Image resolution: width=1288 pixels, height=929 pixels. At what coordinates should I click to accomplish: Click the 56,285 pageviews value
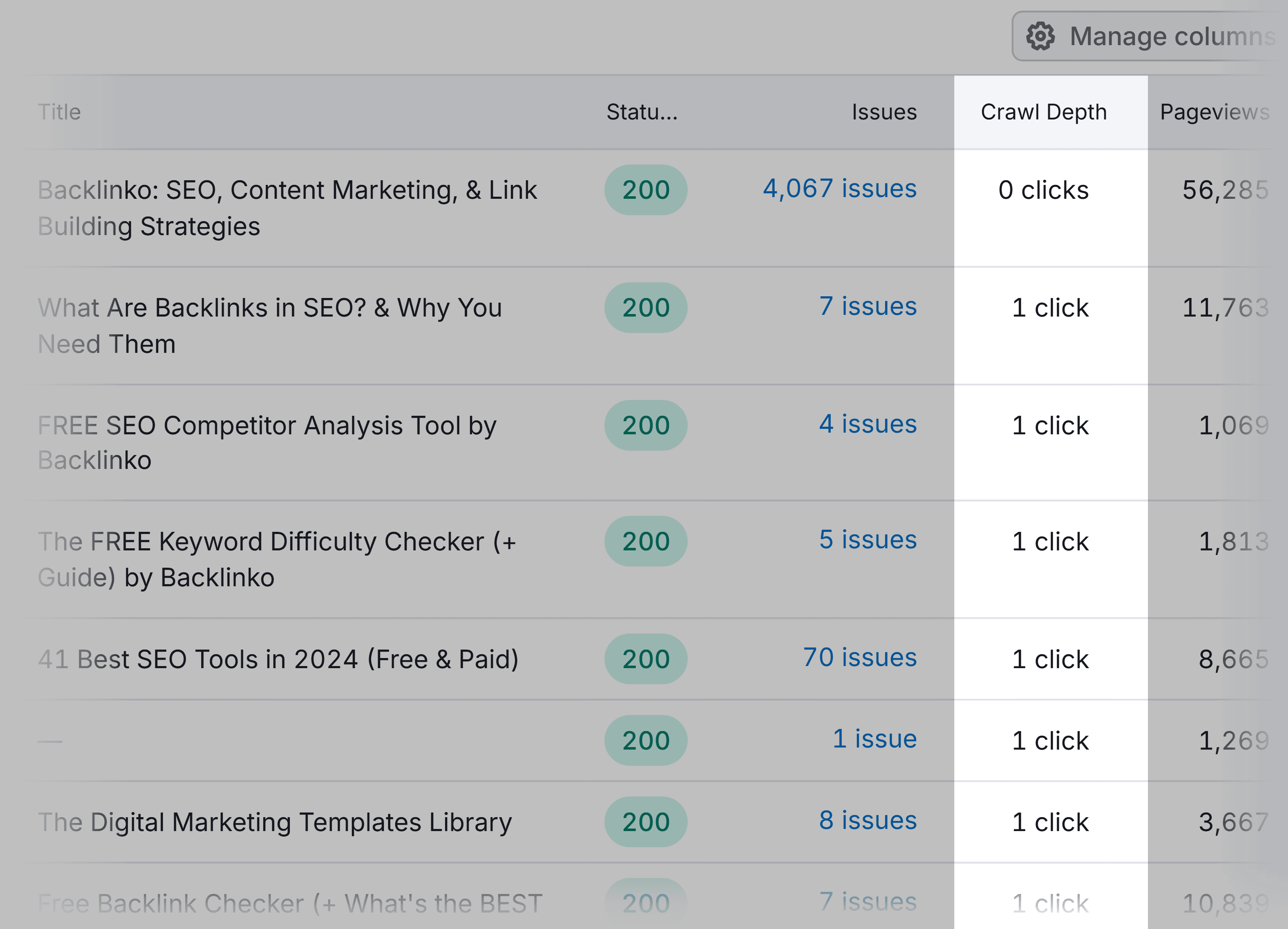(x=1226, y=190)
